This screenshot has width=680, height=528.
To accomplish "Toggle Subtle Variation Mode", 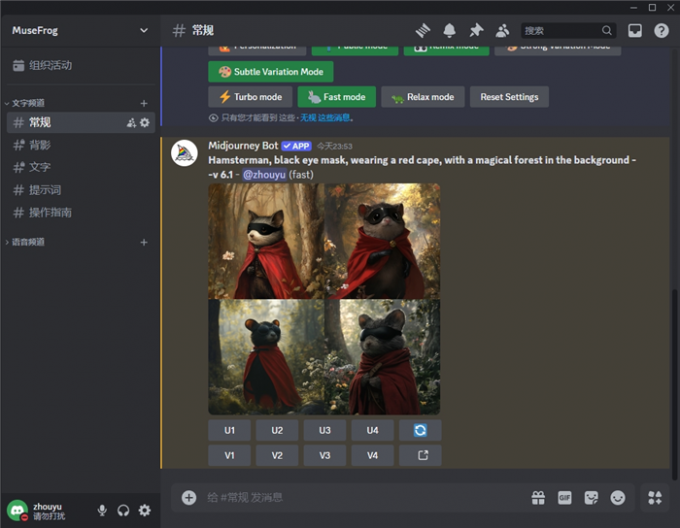I will pos(271,72).
